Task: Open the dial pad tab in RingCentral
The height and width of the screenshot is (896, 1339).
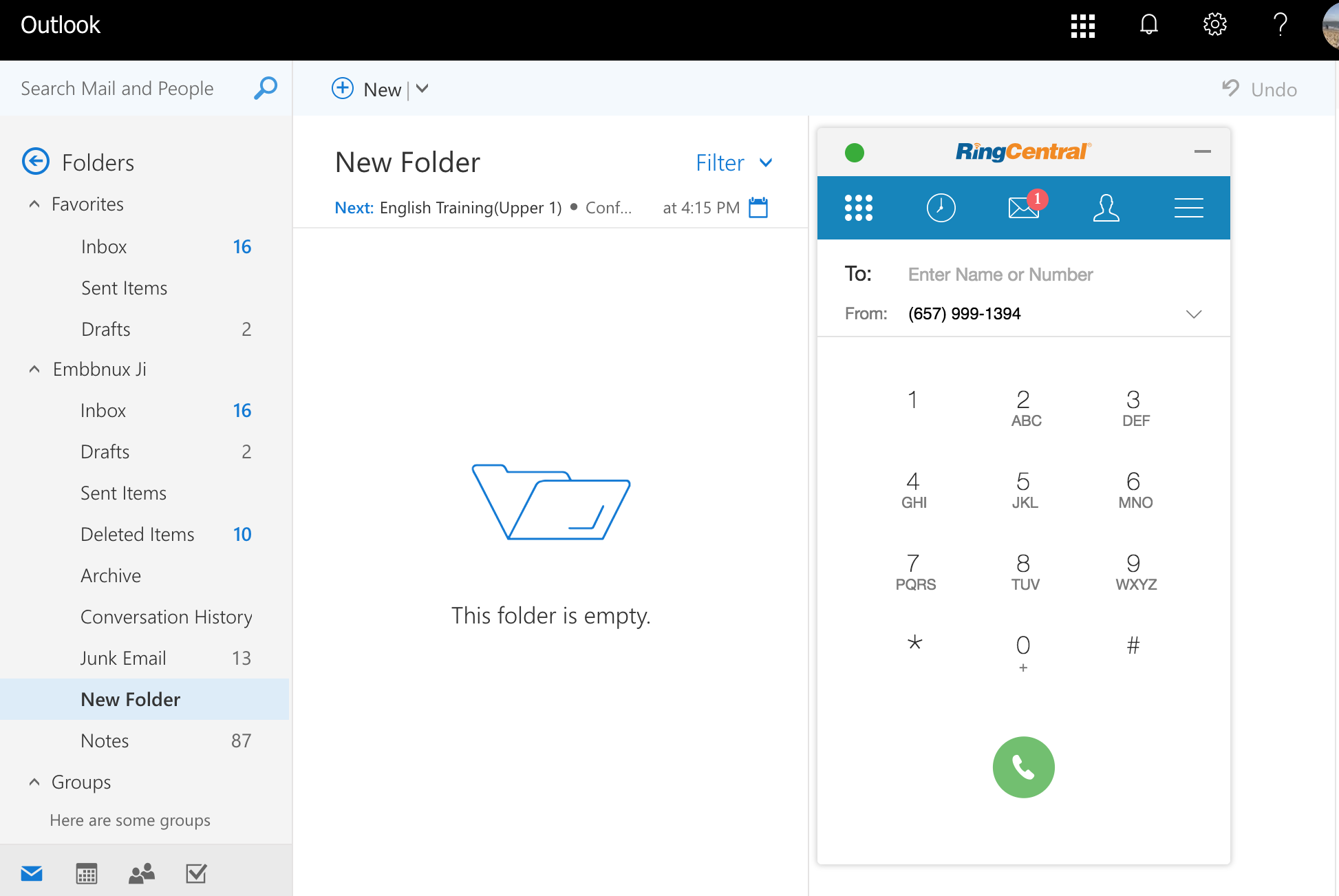Action: 859,207
